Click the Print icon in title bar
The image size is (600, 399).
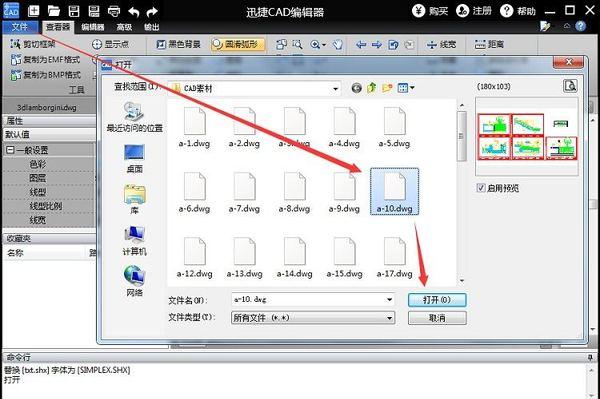coord(114,11)
